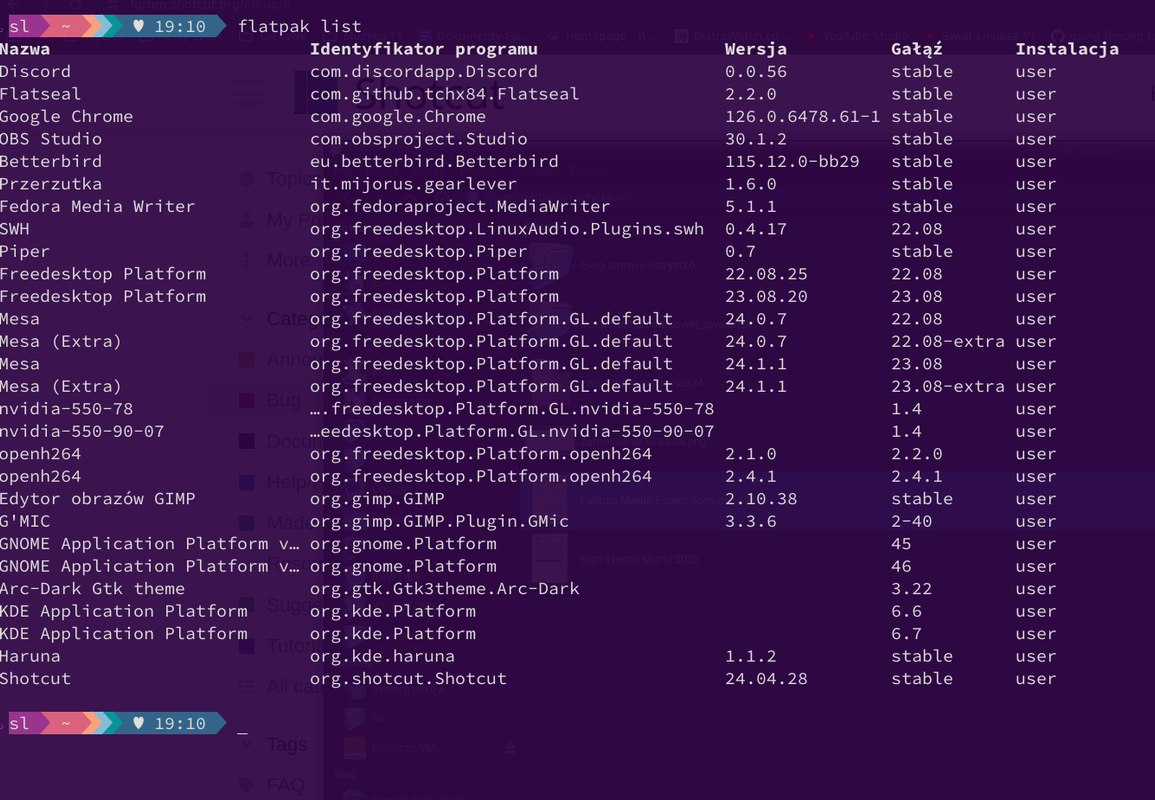The height and width of the screenshot is (800, 1155).
Task: Click Freedesktop Platform version "22.08.25"
Action: click(x=766, y=274)
